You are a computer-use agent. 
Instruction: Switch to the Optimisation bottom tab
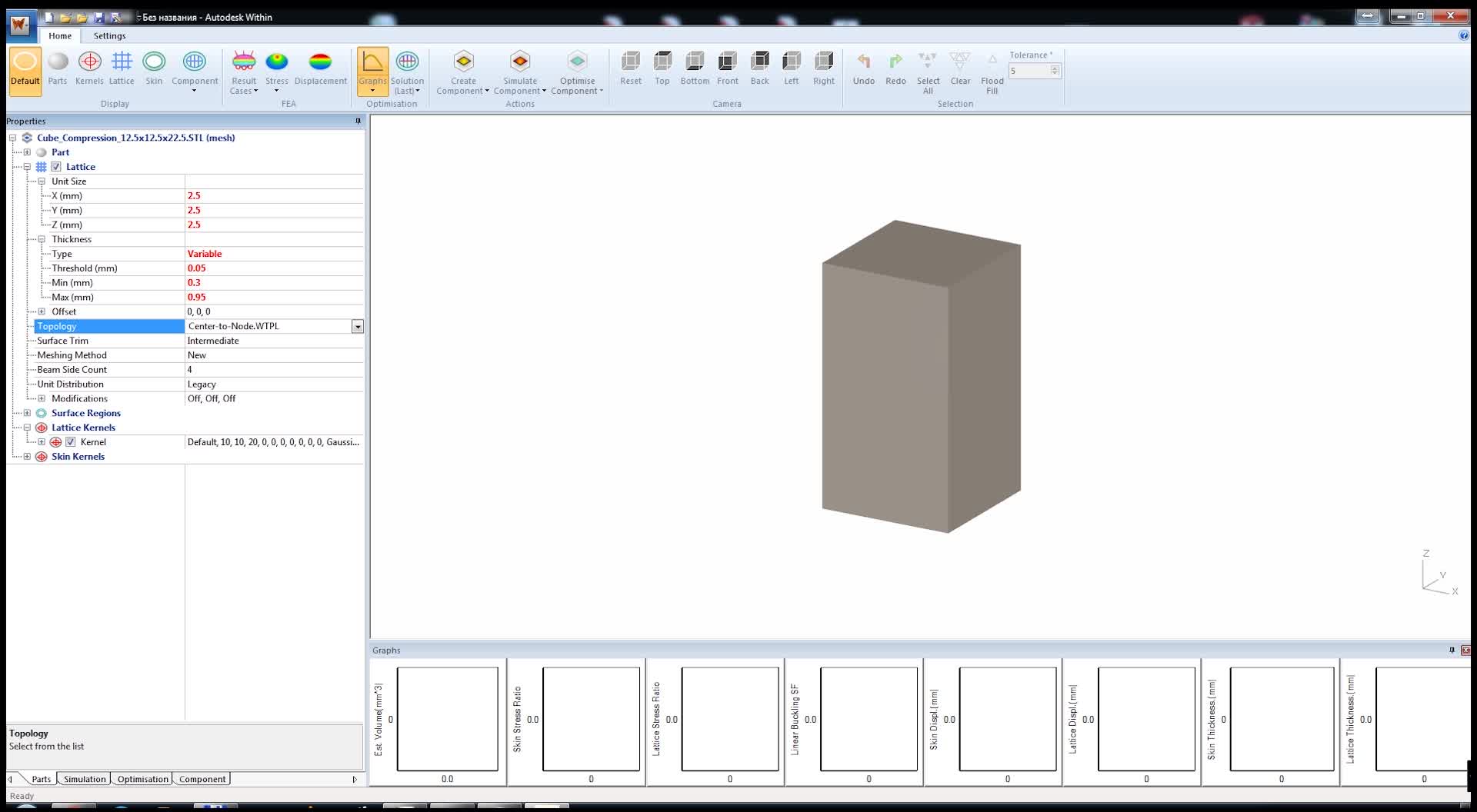pyautogui.click(x=142, y=779)
